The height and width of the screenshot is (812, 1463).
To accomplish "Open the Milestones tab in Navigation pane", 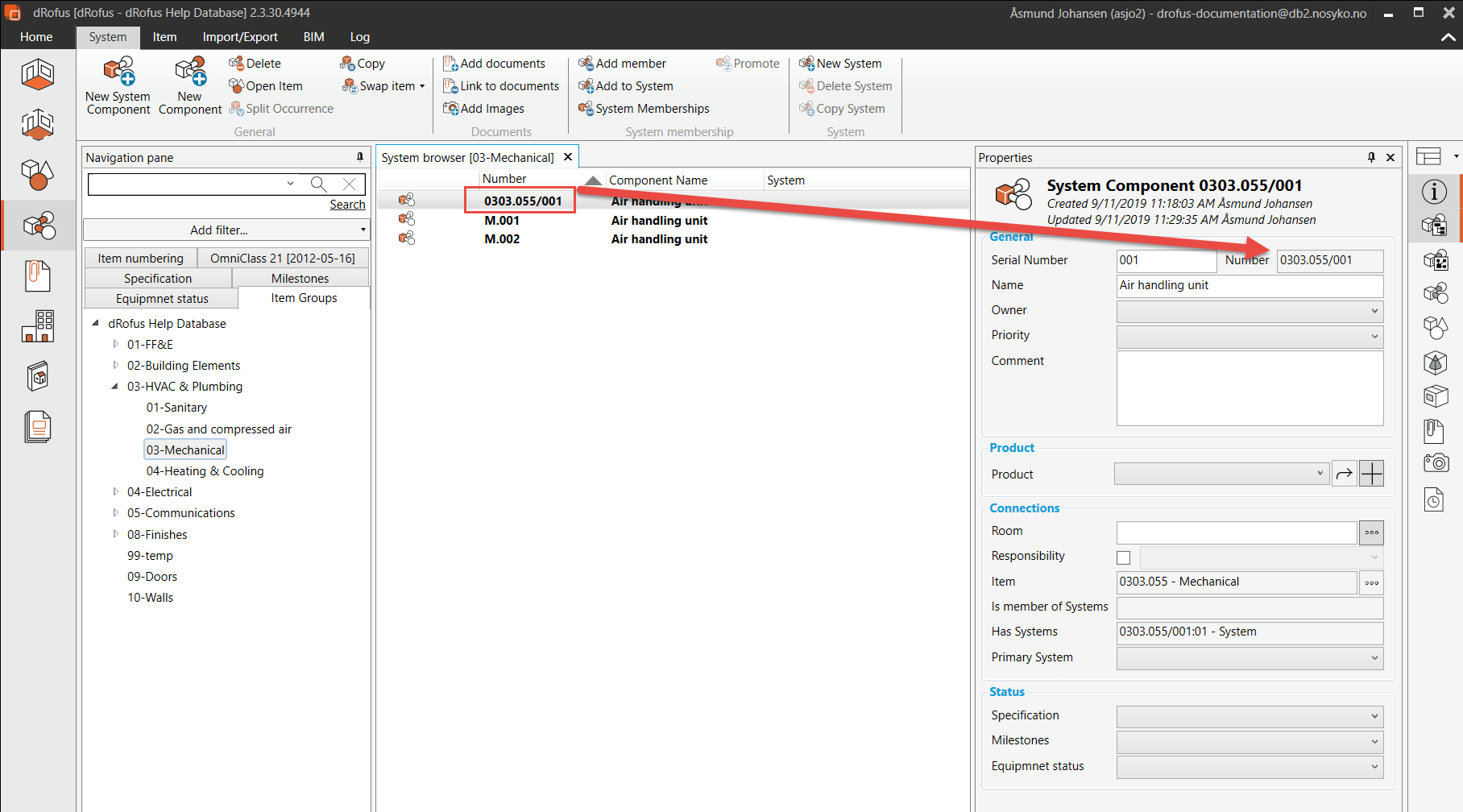I will click(300, 279).
